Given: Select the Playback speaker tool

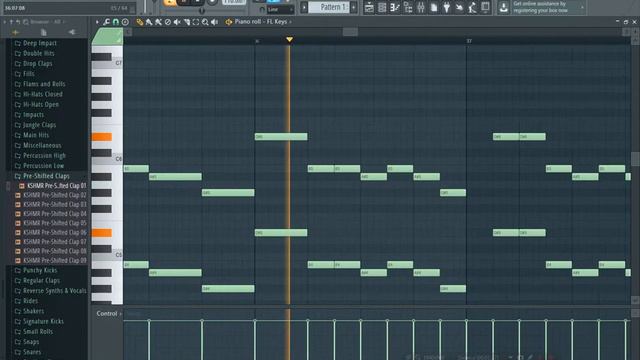Looking at the screenshot, I should [x=215, y=22].
